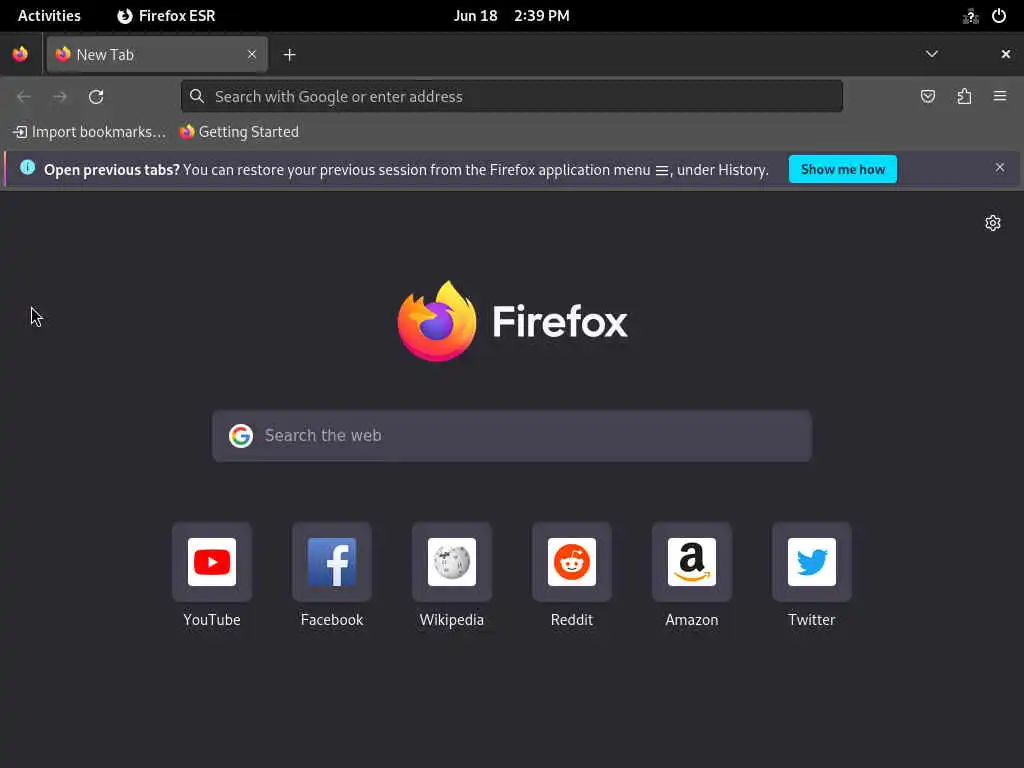This screenshot has width=1024, height=768.
Task: Expand the List all tabs chevron
Action: (x=932, y=54)
